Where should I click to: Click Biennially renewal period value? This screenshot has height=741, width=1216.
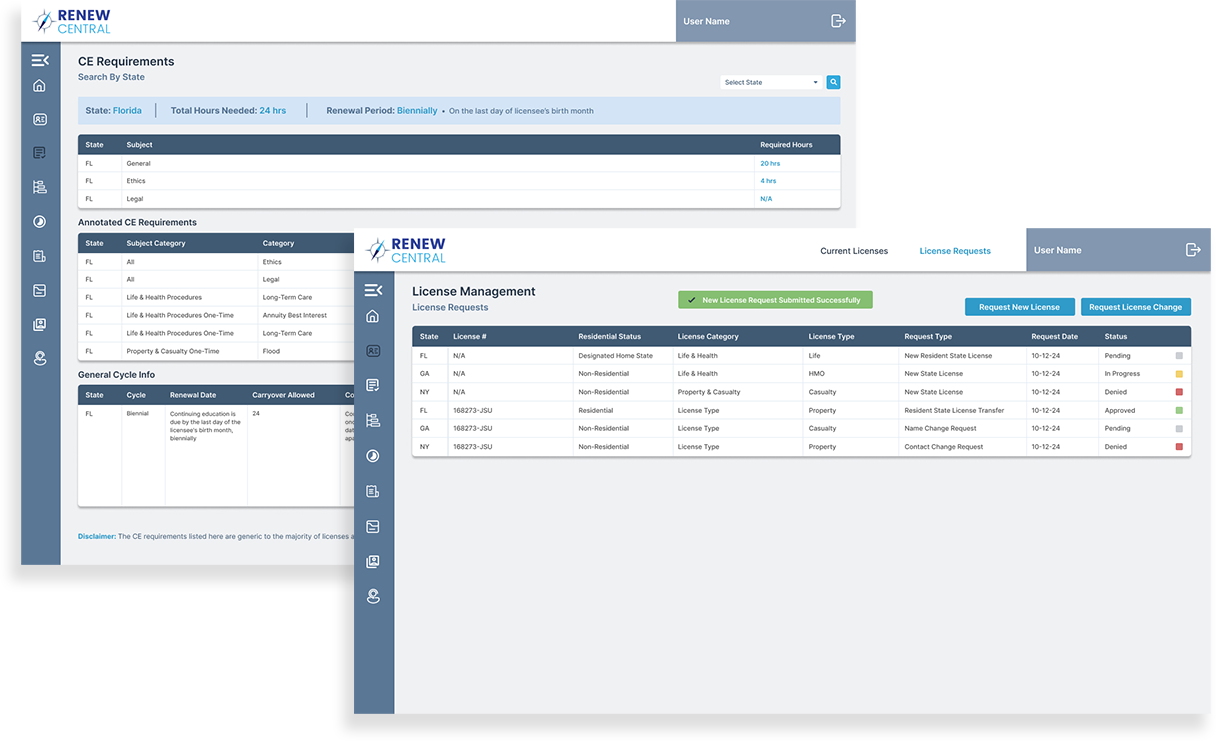(417, 111)
